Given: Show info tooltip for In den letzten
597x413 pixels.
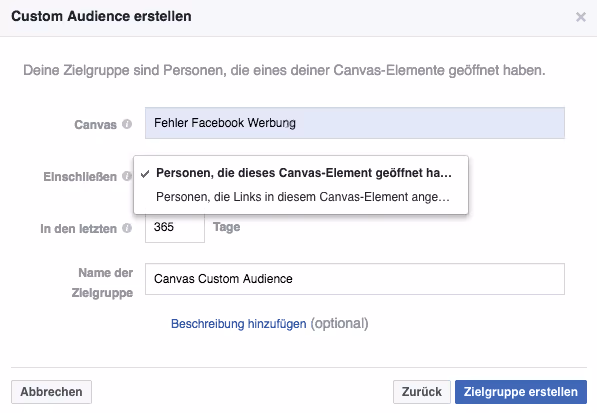Looking at the screenshot, I should (x=127, y=228).
